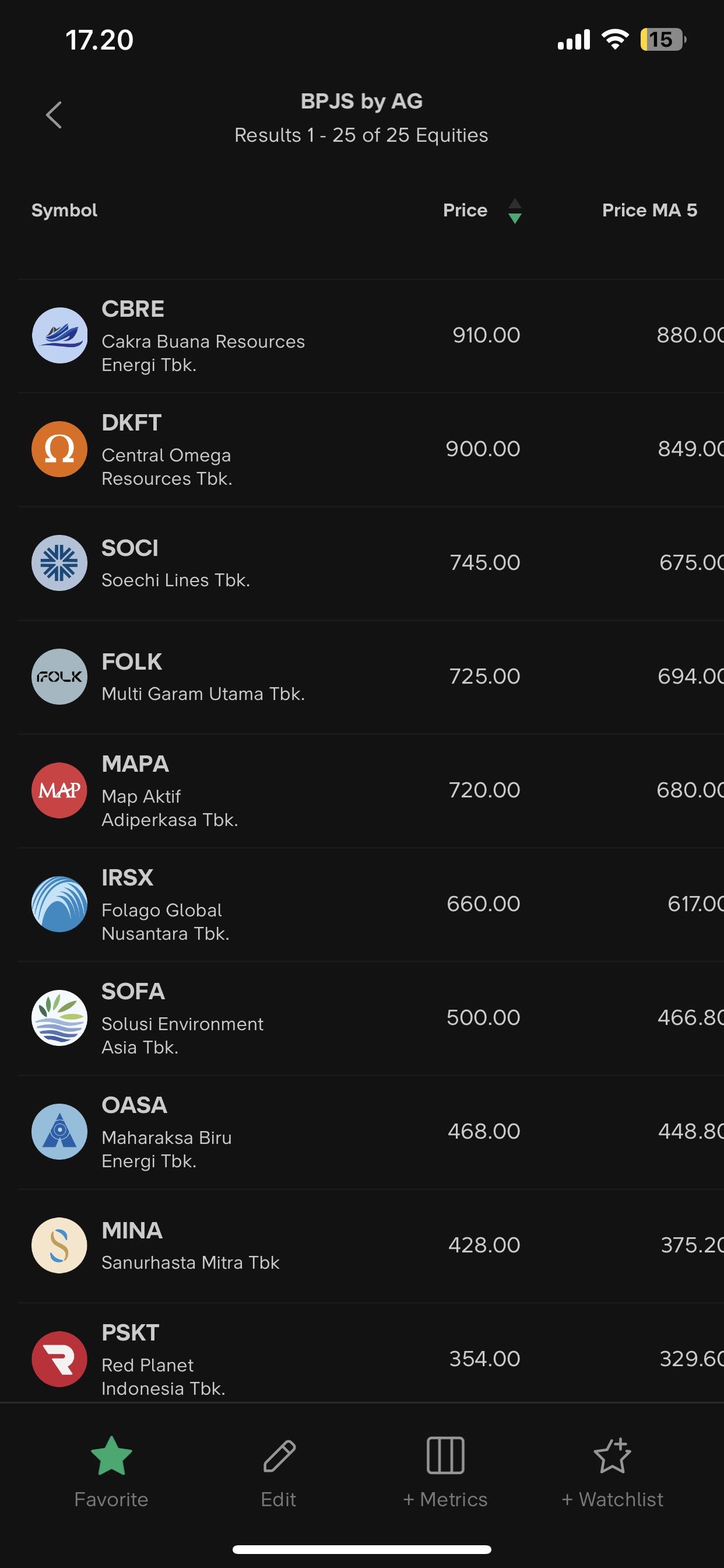Tap the PSKT Red Planet logo
The height and width of the screenshot is (1568, 724).
59,1359
